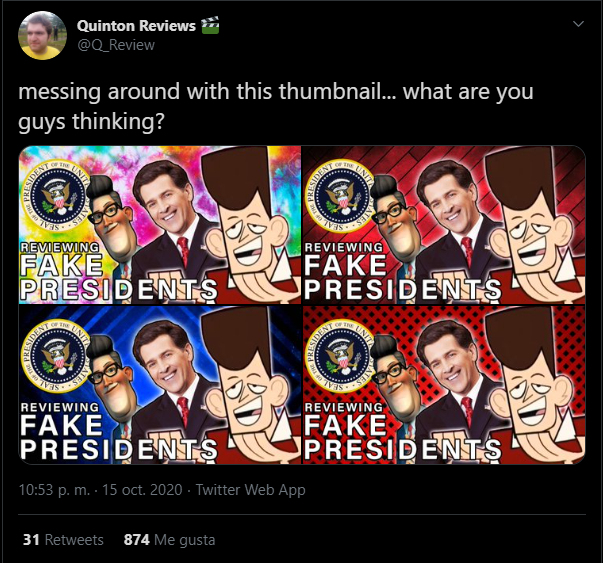This screenshot has width=603, height=563.
Task: View the 874 Me gusta list
Action: (169, 540)
